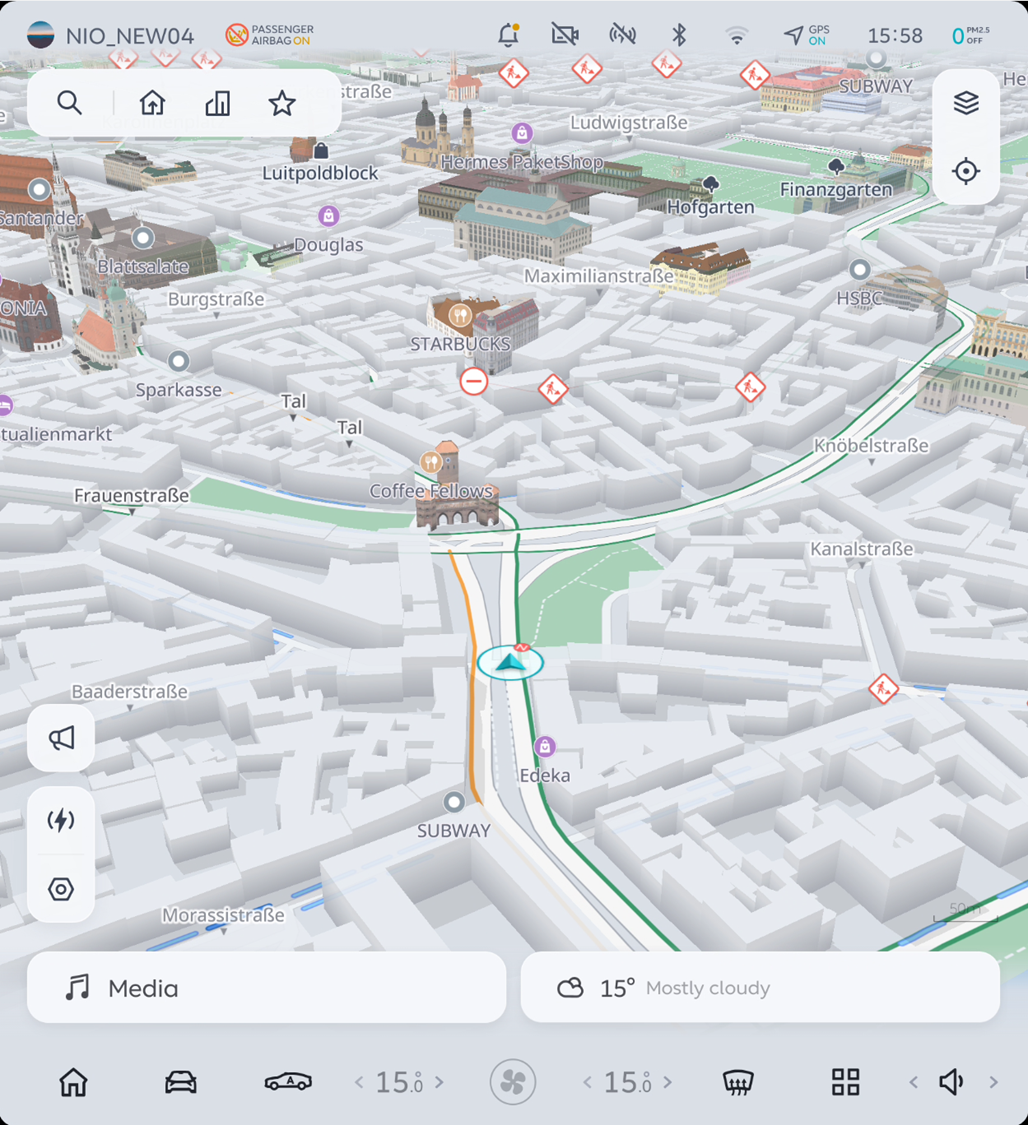Image resolution: width=1028 pixels, height=1125 pixels.
Task: Tap the vehicle position arrow marker
Action: [x=510, y=661]
